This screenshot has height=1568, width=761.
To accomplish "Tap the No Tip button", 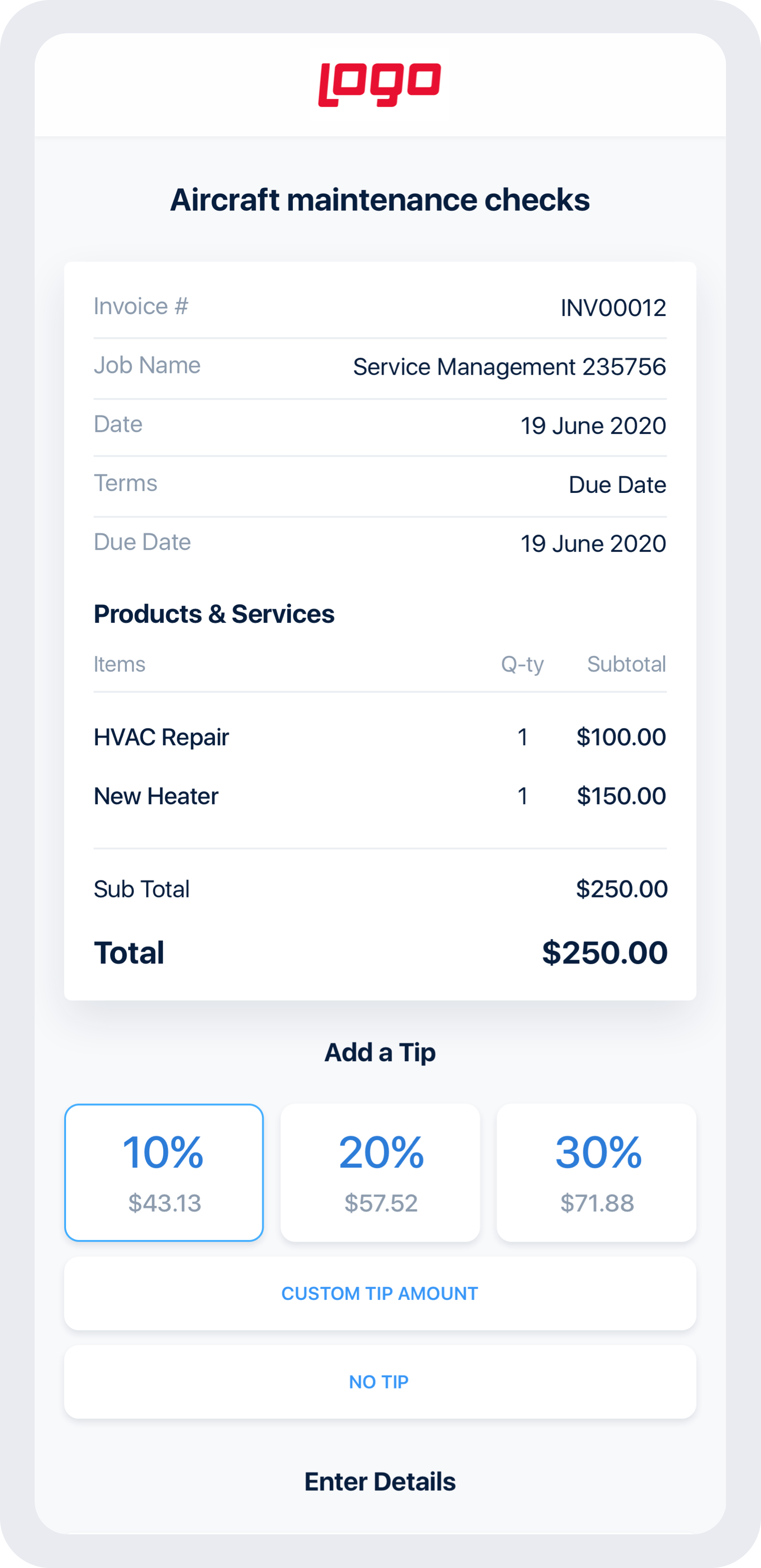I will tap(380, 1382).
